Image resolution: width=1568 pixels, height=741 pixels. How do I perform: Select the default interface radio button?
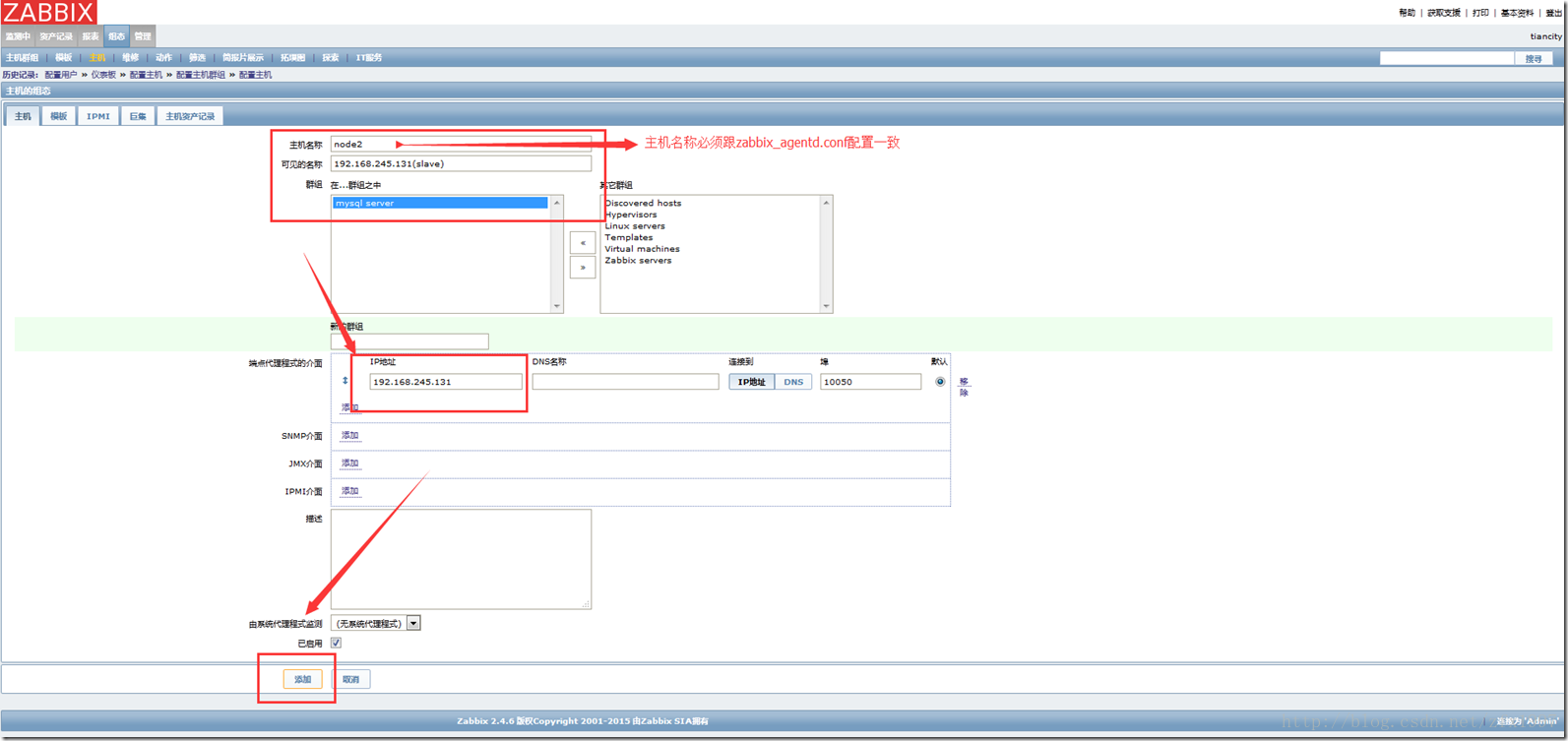(x=940, y=382)
